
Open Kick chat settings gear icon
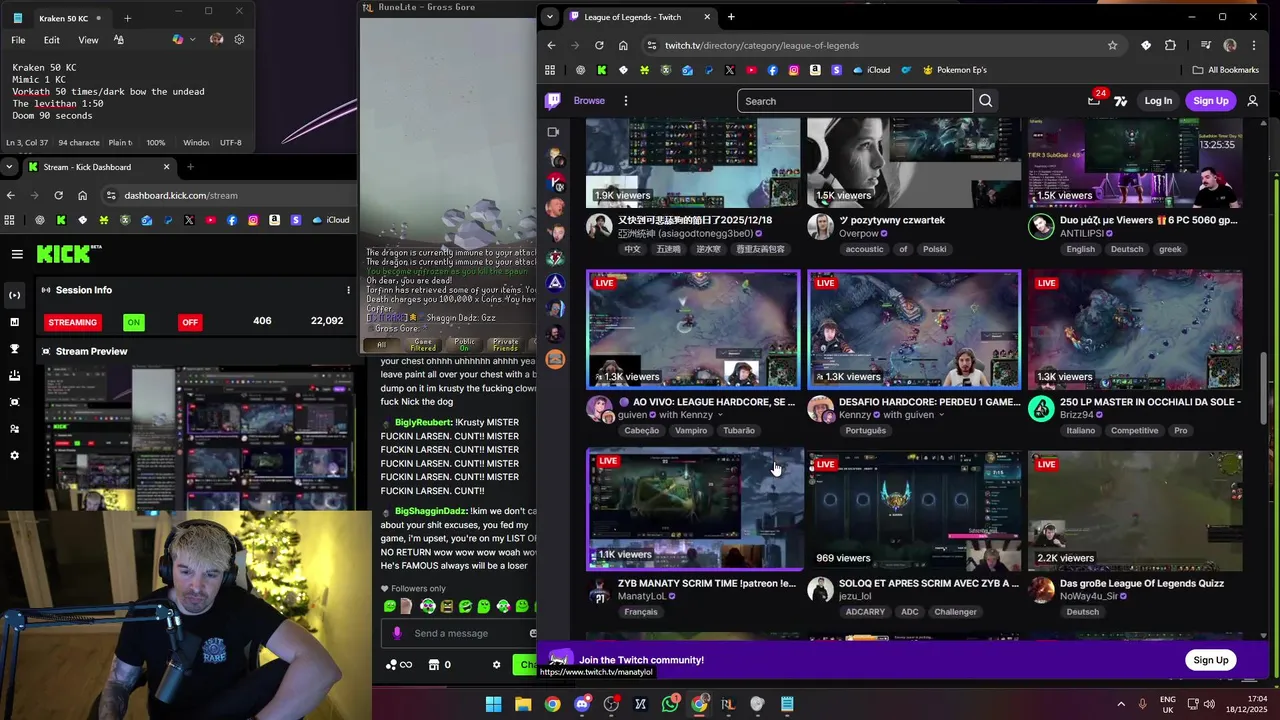pos(496,665)
